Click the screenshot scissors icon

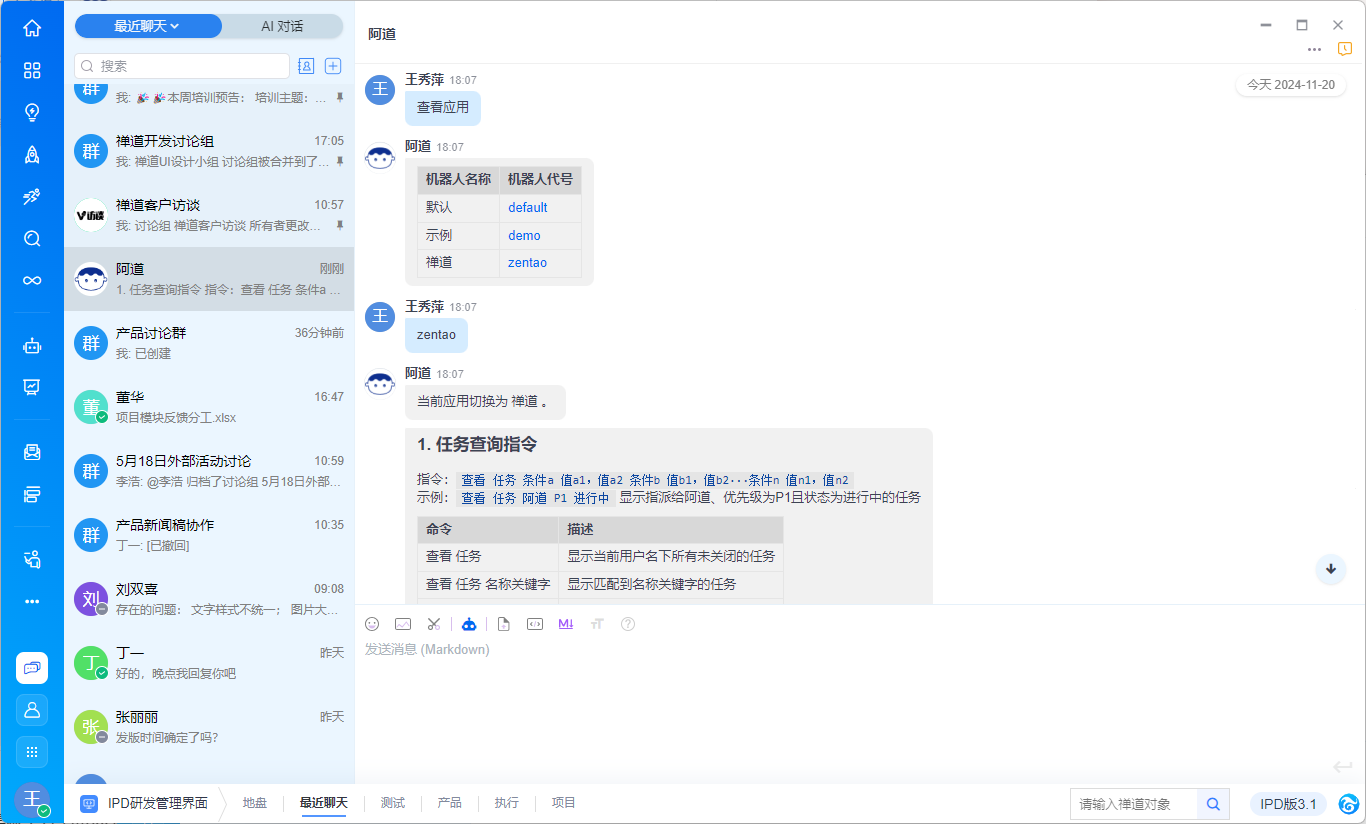coord(433,624)
